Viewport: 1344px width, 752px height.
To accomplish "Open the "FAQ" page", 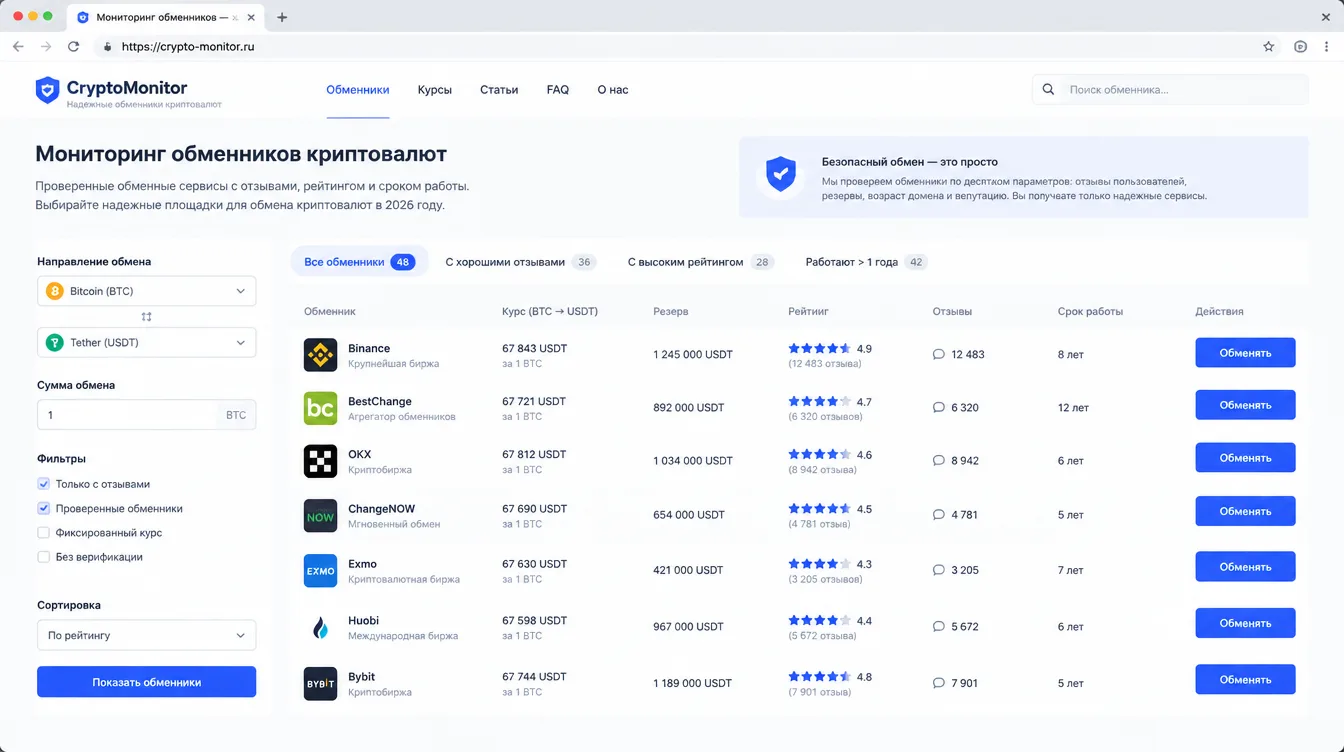I will point(558,90).
